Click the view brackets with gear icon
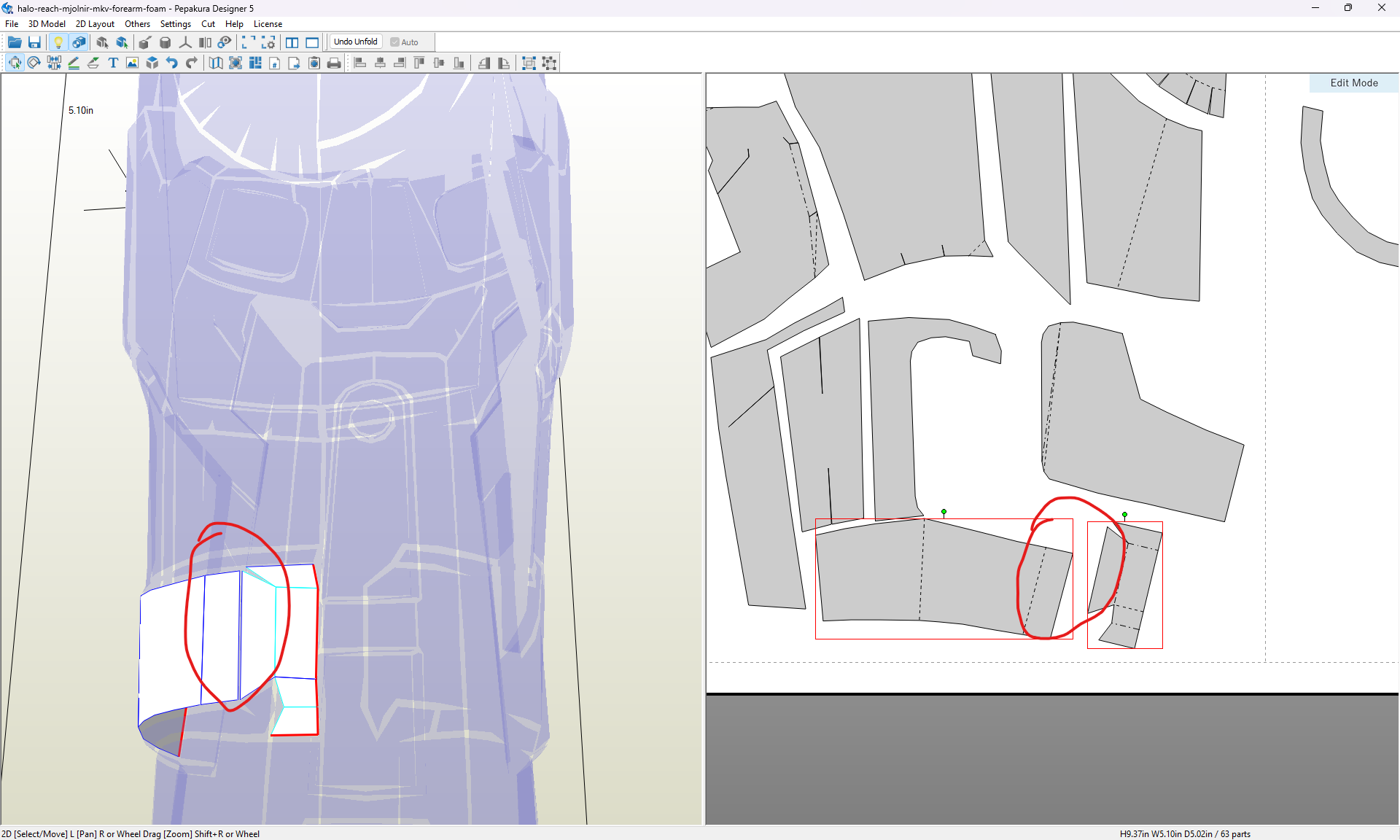Screen dimensions: 1400x840 (x=268, y=42)
